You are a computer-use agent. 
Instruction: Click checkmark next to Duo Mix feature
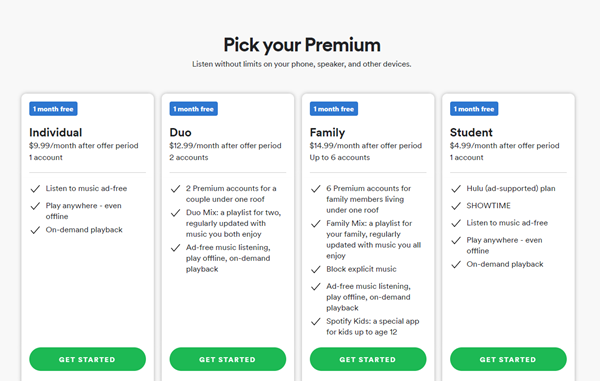(176, 213)
